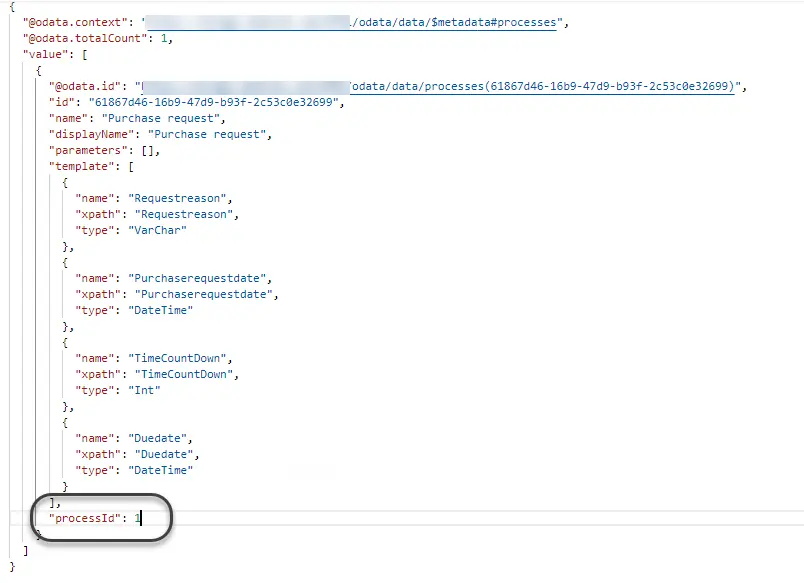Click name value "Duedate"
The height and width of the screenshot is (583, 804).
[x=157, y=438]
